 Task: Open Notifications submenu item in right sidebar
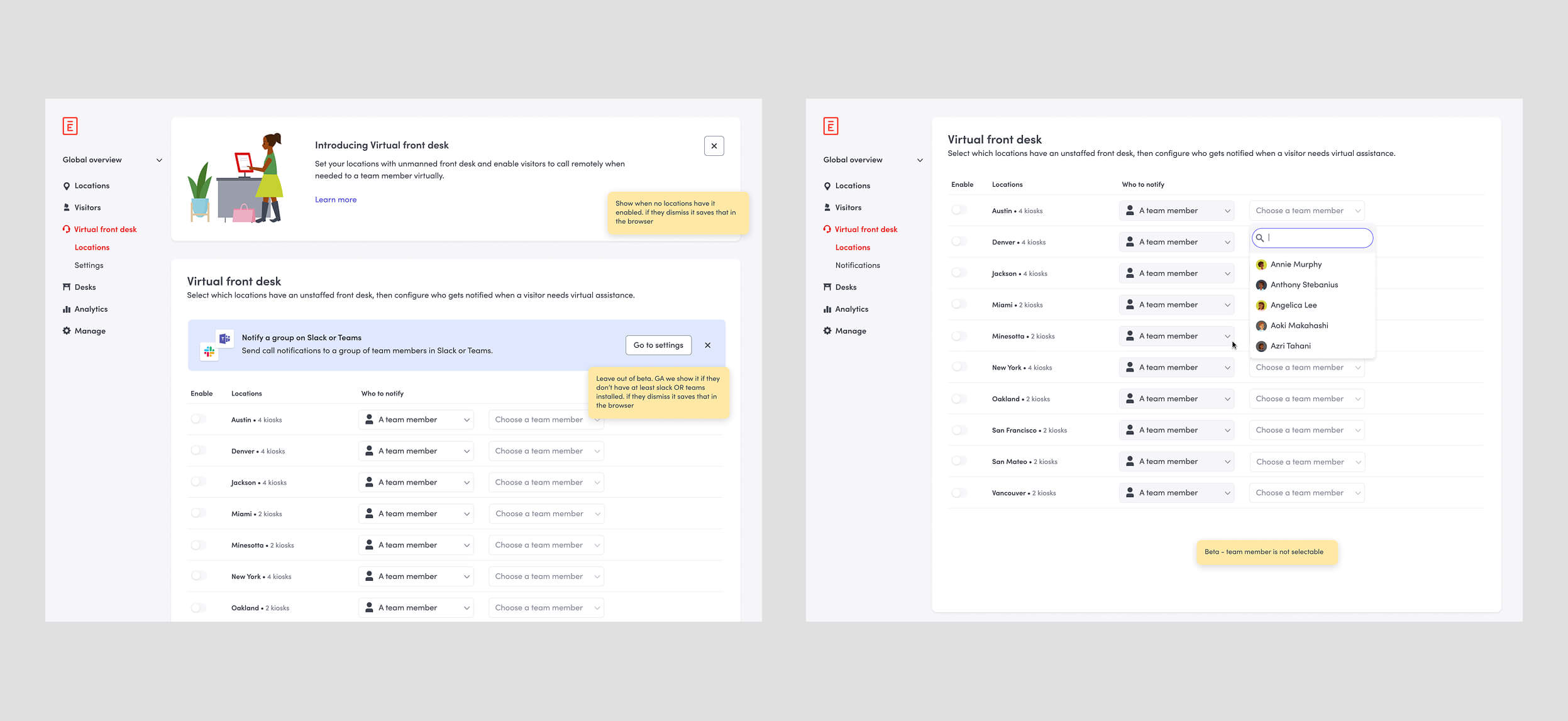pyautogui.click(x=857, y=265)
